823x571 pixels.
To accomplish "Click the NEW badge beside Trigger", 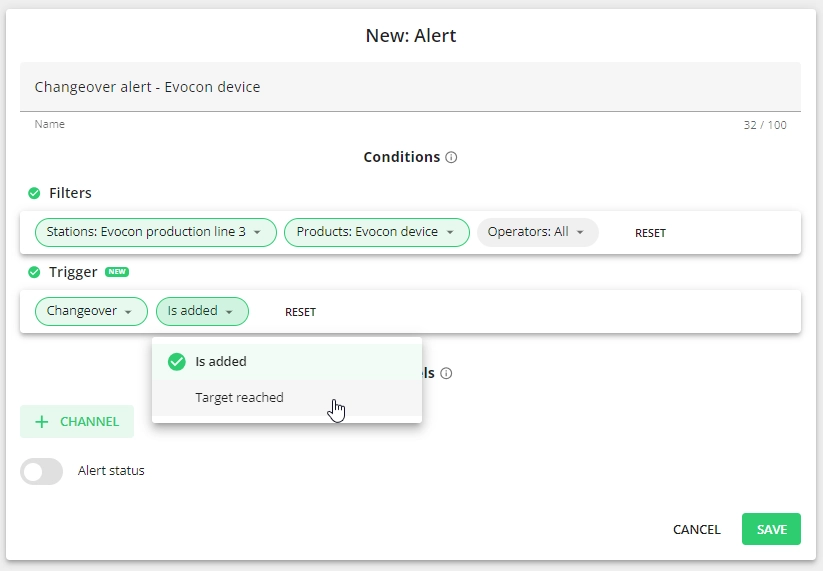I will pyautogui.click(x=117, y=272).
